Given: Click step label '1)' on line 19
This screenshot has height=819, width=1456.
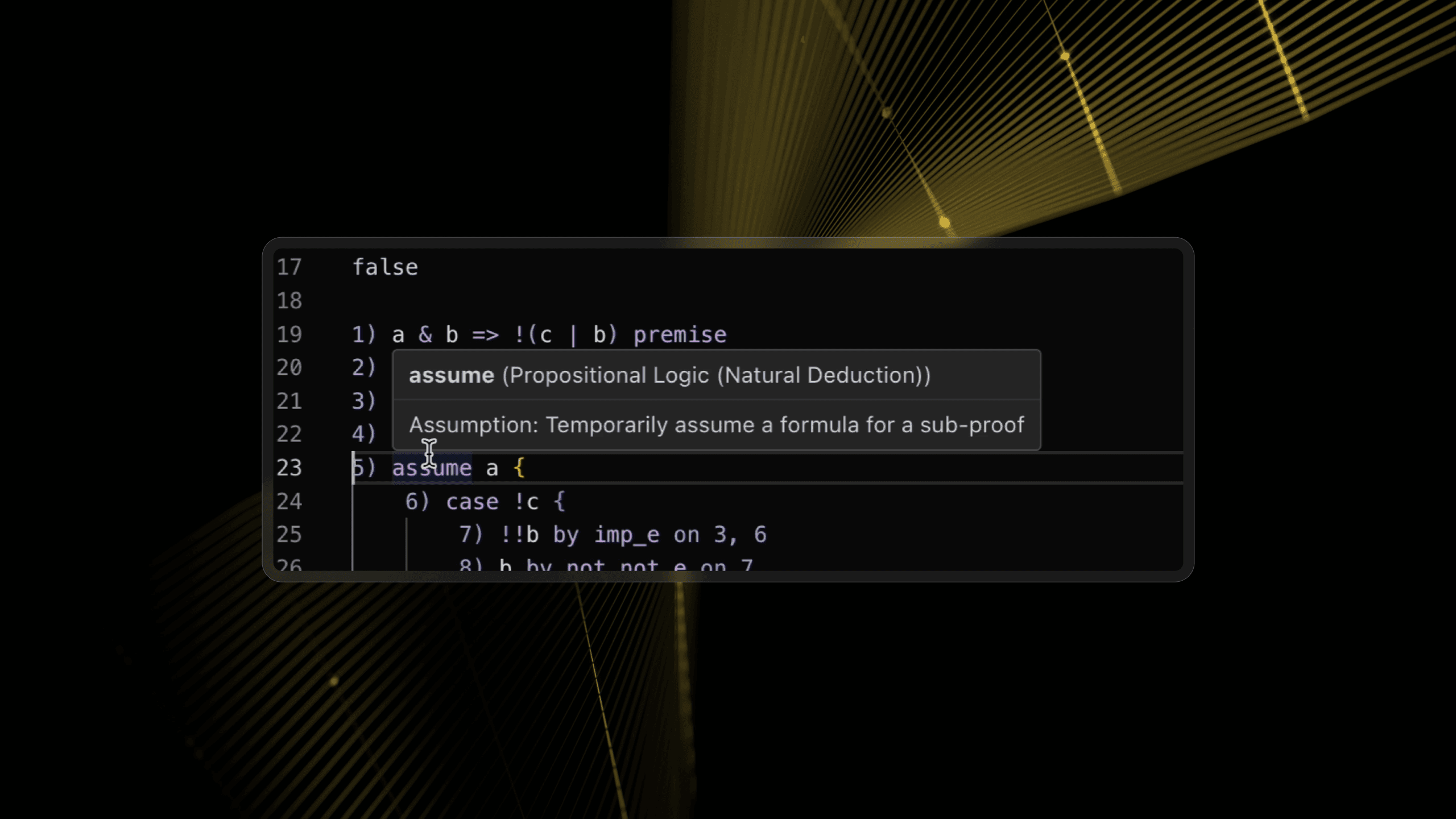Looking at the screenshot, I should pyautogui.click(x=364, y=334).
